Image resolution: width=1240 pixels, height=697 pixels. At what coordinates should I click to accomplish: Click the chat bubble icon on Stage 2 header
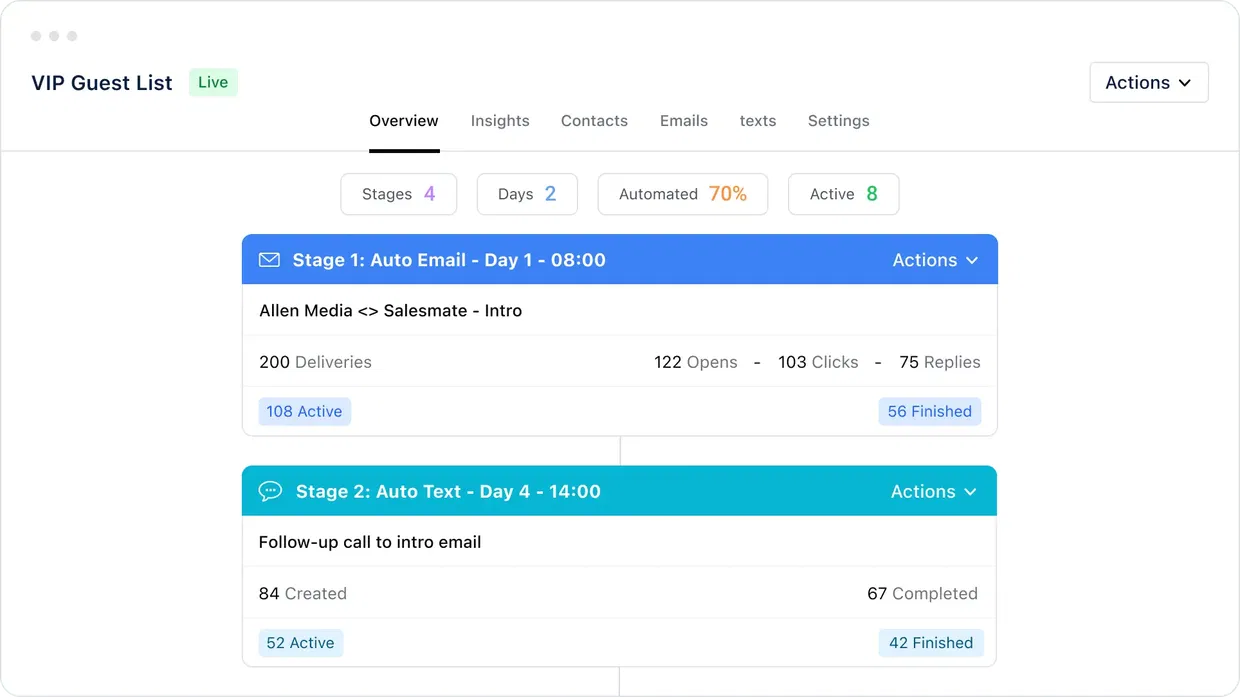(x=270, y=491)
